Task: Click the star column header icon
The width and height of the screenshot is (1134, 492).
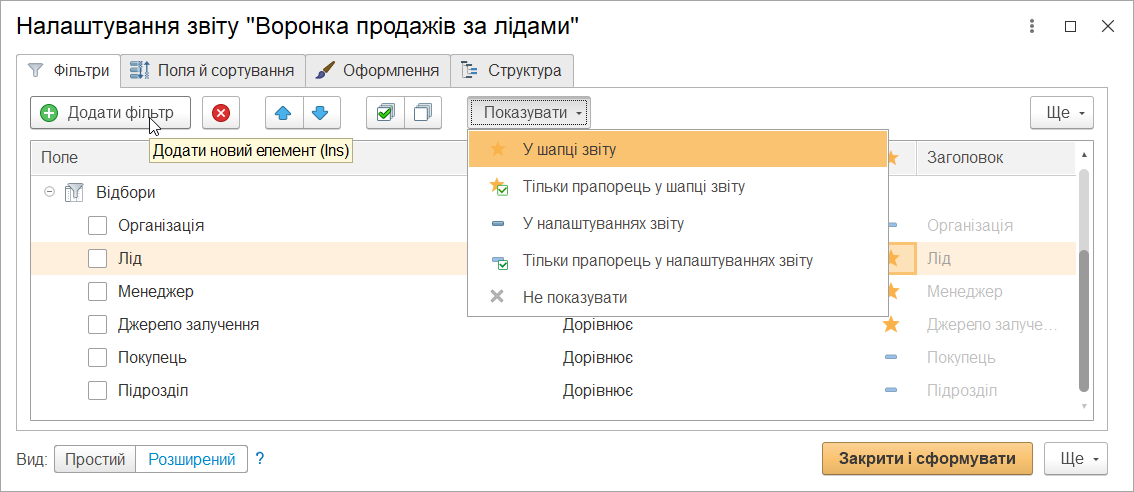Action: [894, 157]
